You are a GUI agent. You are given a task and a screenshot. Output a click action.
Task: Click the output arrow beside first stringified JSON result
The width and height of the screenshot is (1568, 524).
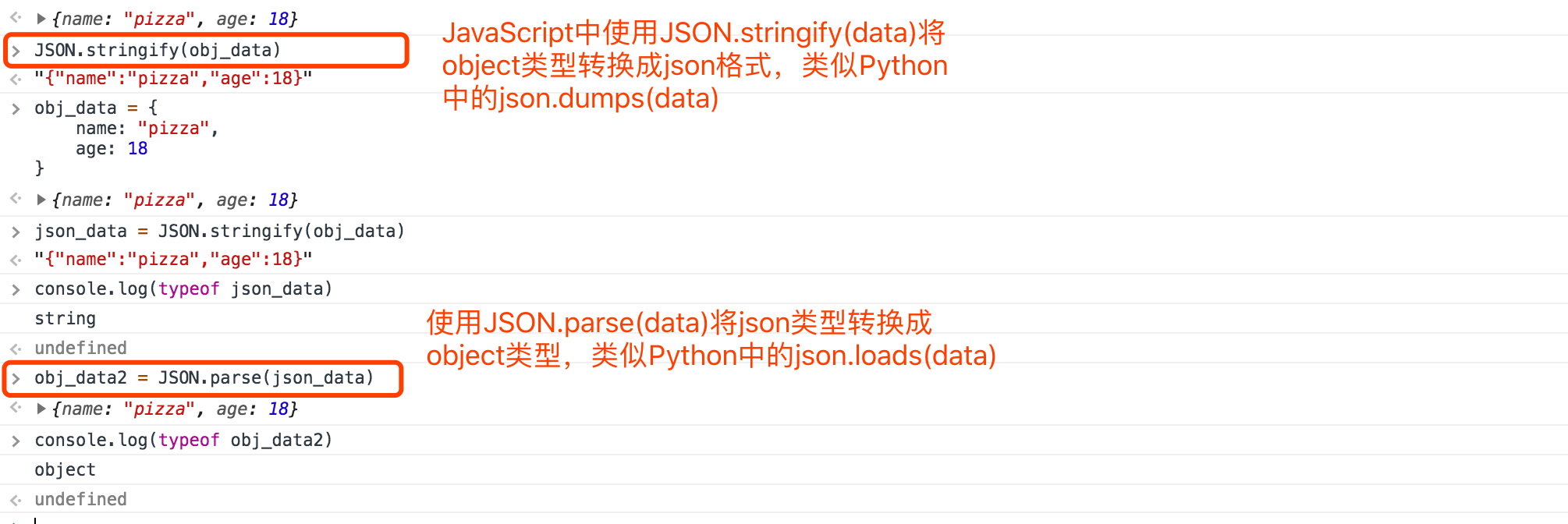point(16,79)
